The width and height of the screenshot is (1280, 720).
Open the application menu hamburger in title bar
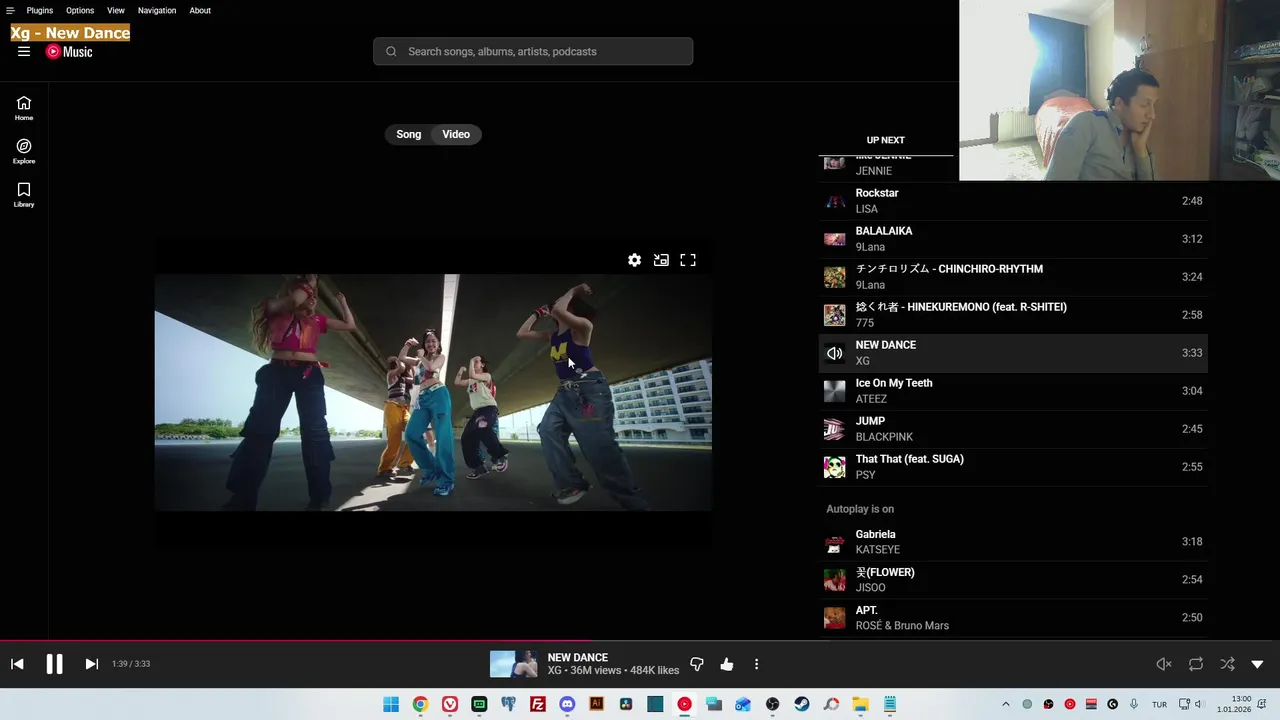coord(10,10)
